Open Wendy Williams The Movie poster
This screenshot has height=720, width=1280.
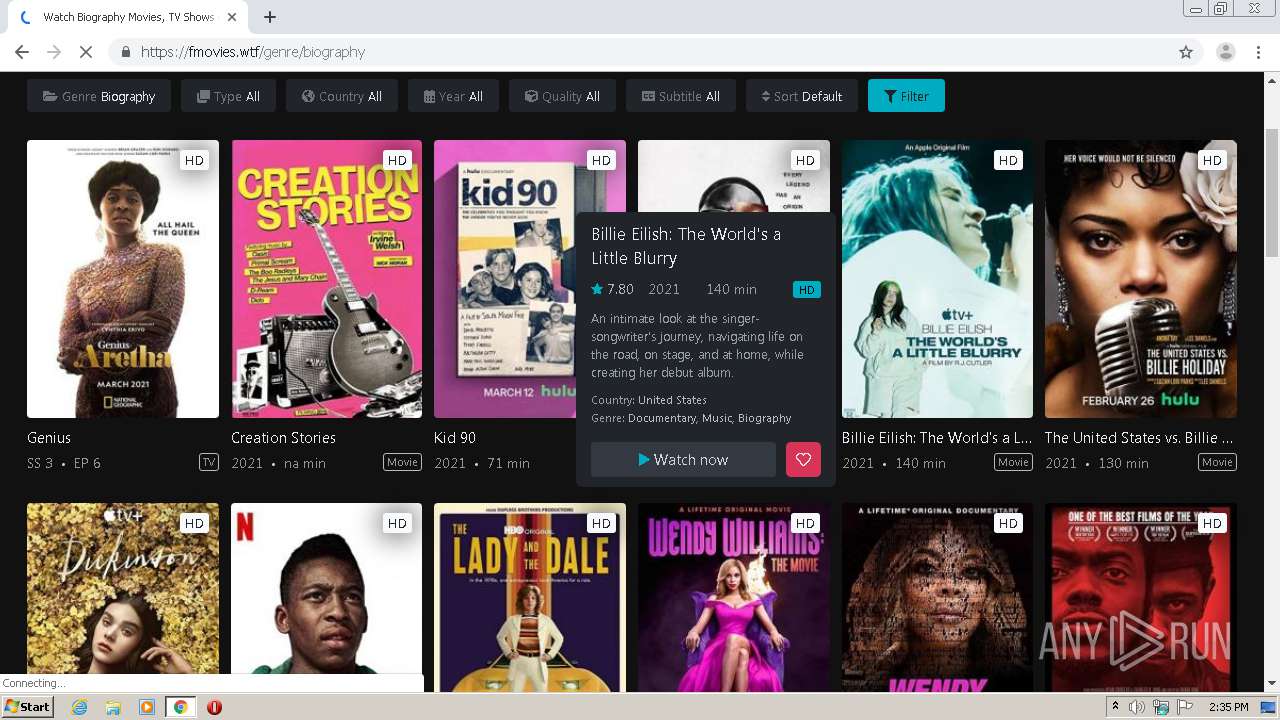click(734, 597)
